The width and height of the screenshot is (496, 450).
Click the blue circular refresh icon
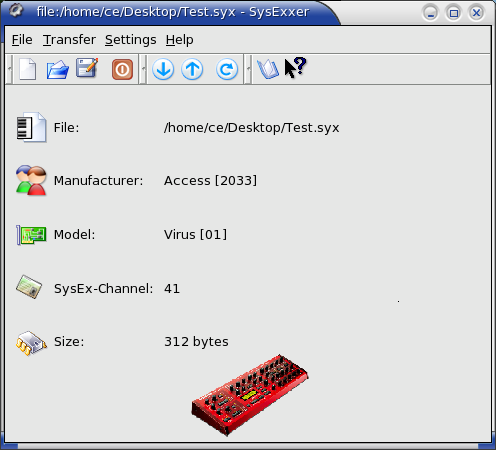point(227,69)
